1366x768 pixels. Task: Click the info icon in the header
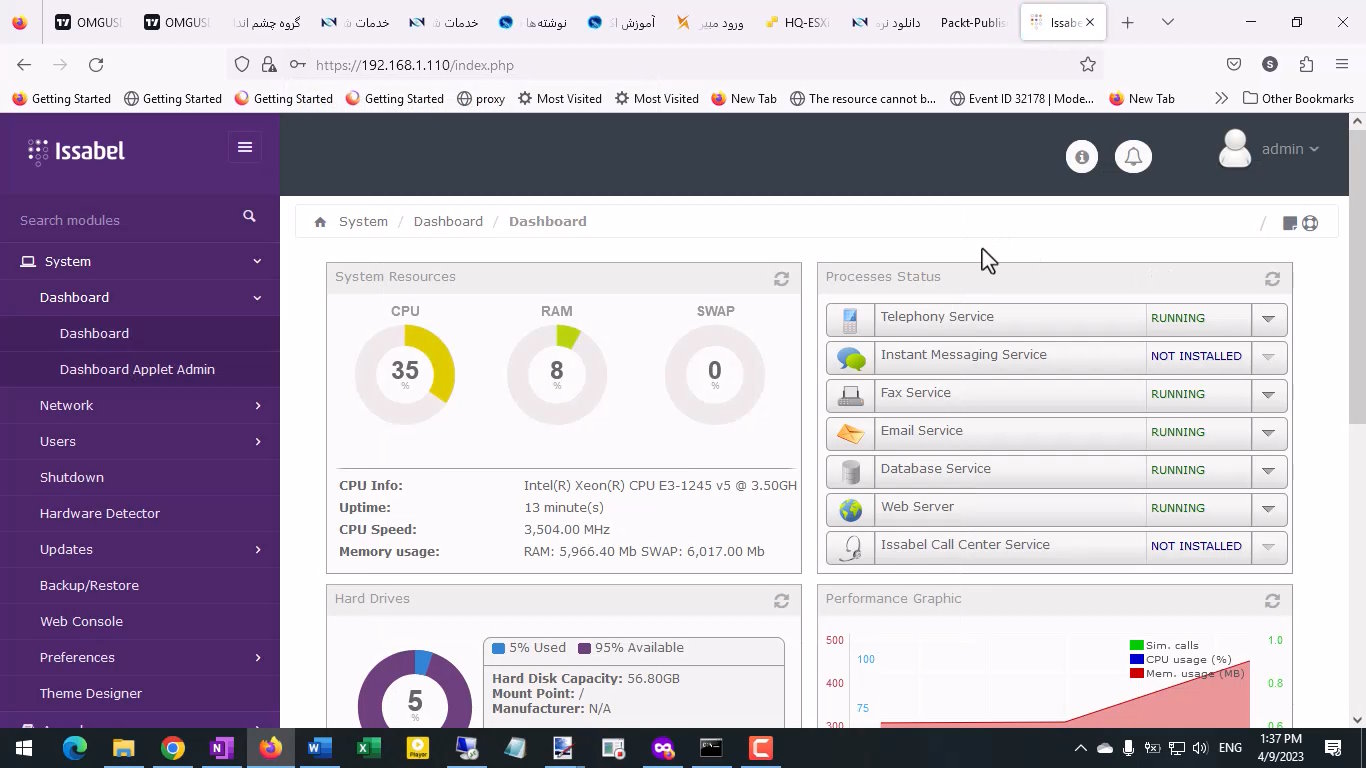[x=1081, y=157]
